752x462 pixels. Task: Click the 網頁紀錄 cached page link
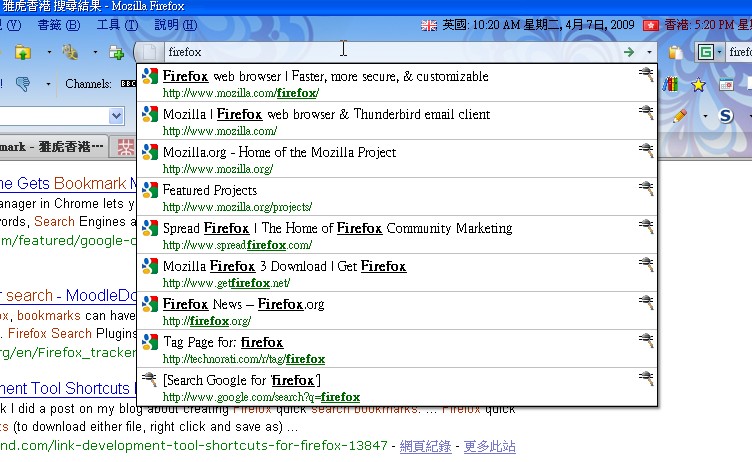(x=425, y=446)
